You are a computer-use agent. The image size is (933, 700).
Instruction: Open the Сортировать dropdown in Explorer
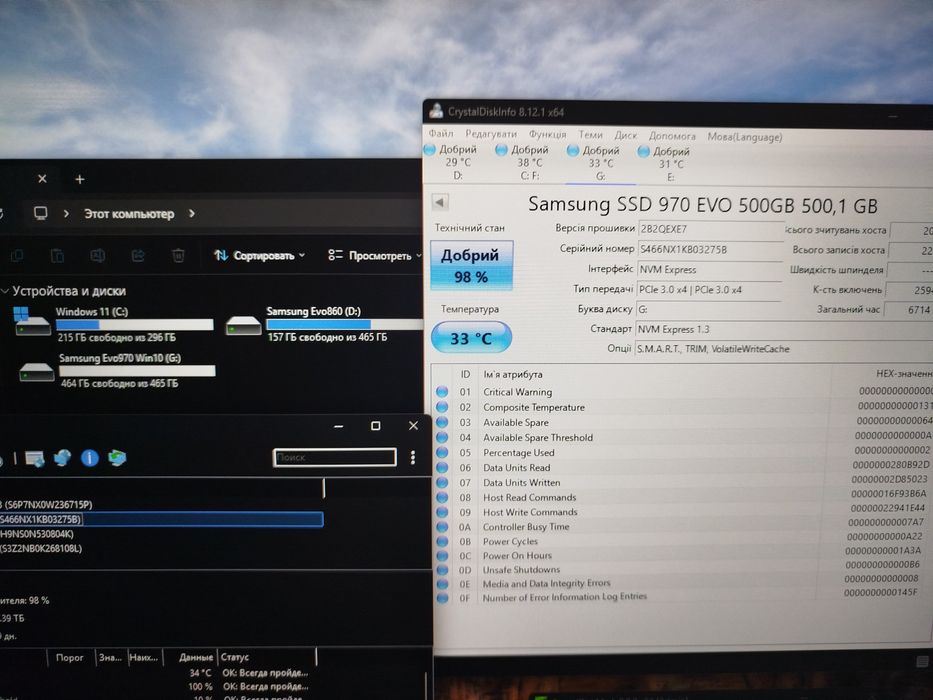coord(259,255)
